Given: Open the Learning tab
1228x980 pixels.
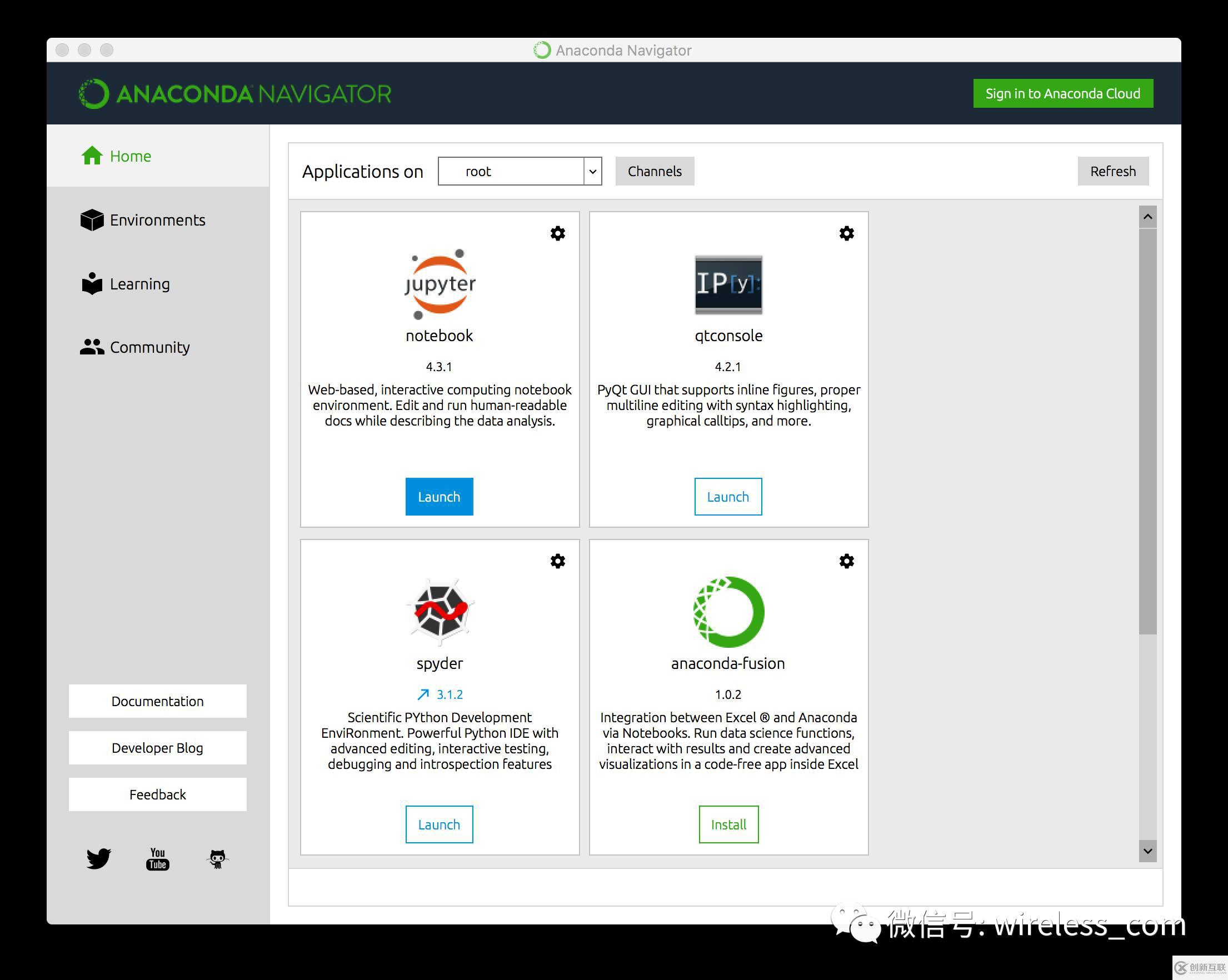Looking at the screenshot, I should click(158, 283).
